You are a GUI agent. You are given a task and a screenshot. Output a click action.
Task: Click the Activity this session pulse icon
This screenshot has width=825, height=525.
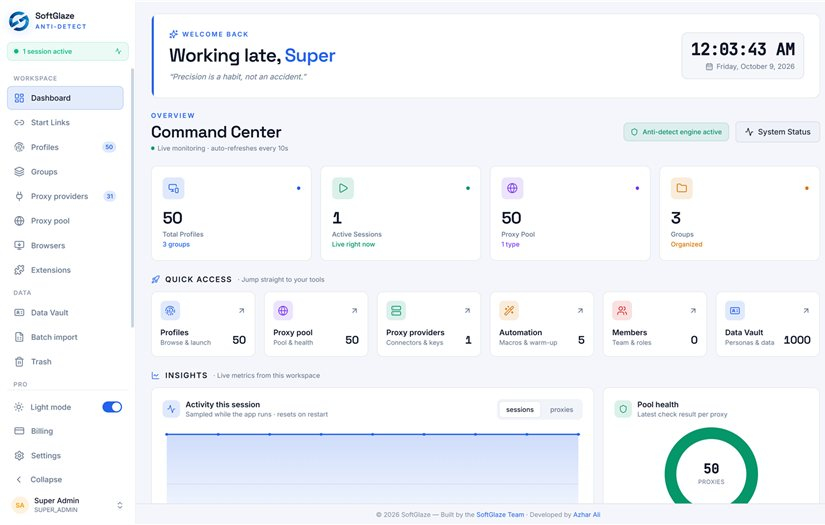point(172,409)
